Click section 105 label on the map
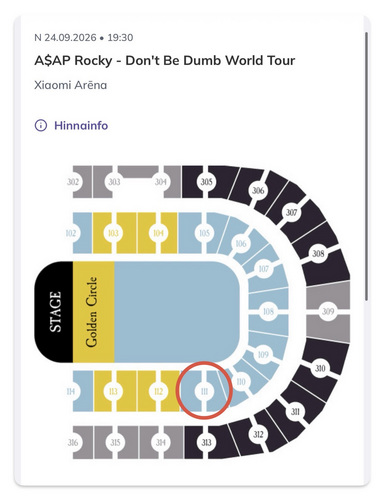 click(204, 233)
